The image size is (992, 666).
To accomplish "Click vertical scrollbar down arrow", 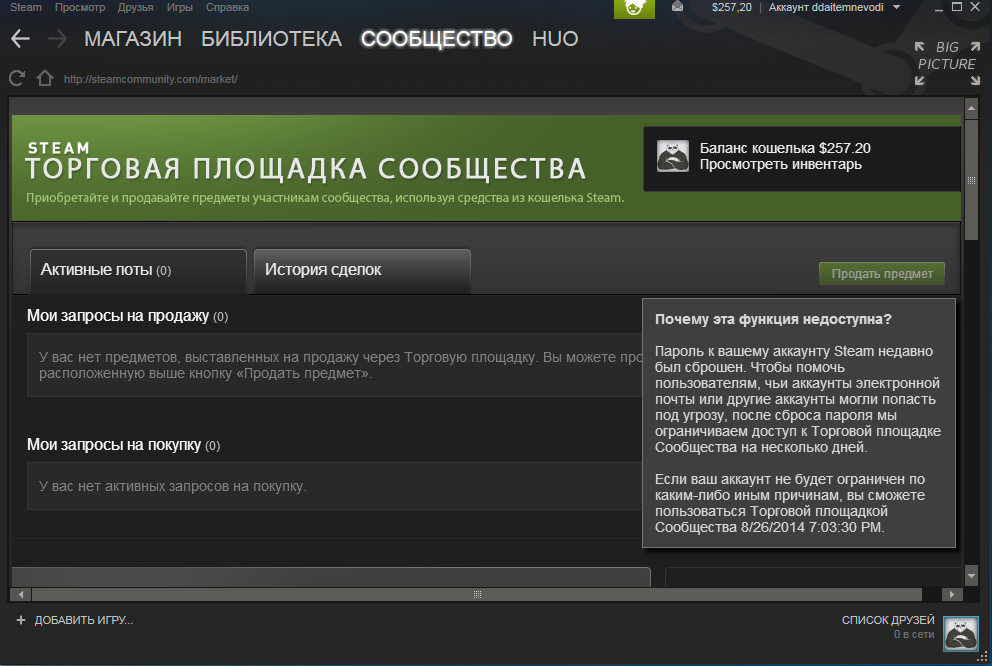I will [971, 576].
